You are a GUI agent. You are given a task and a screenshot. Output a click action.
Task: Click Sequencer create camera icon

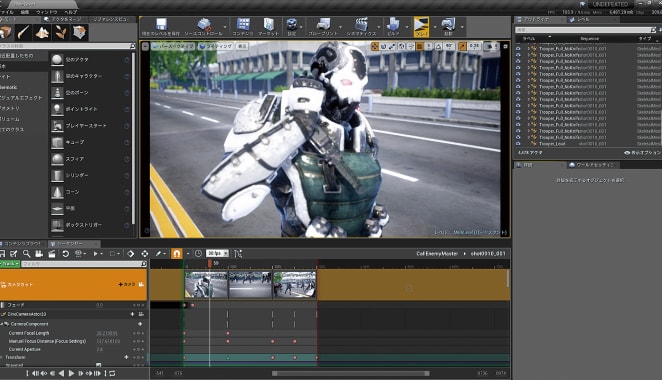click(x=39, y=253)
